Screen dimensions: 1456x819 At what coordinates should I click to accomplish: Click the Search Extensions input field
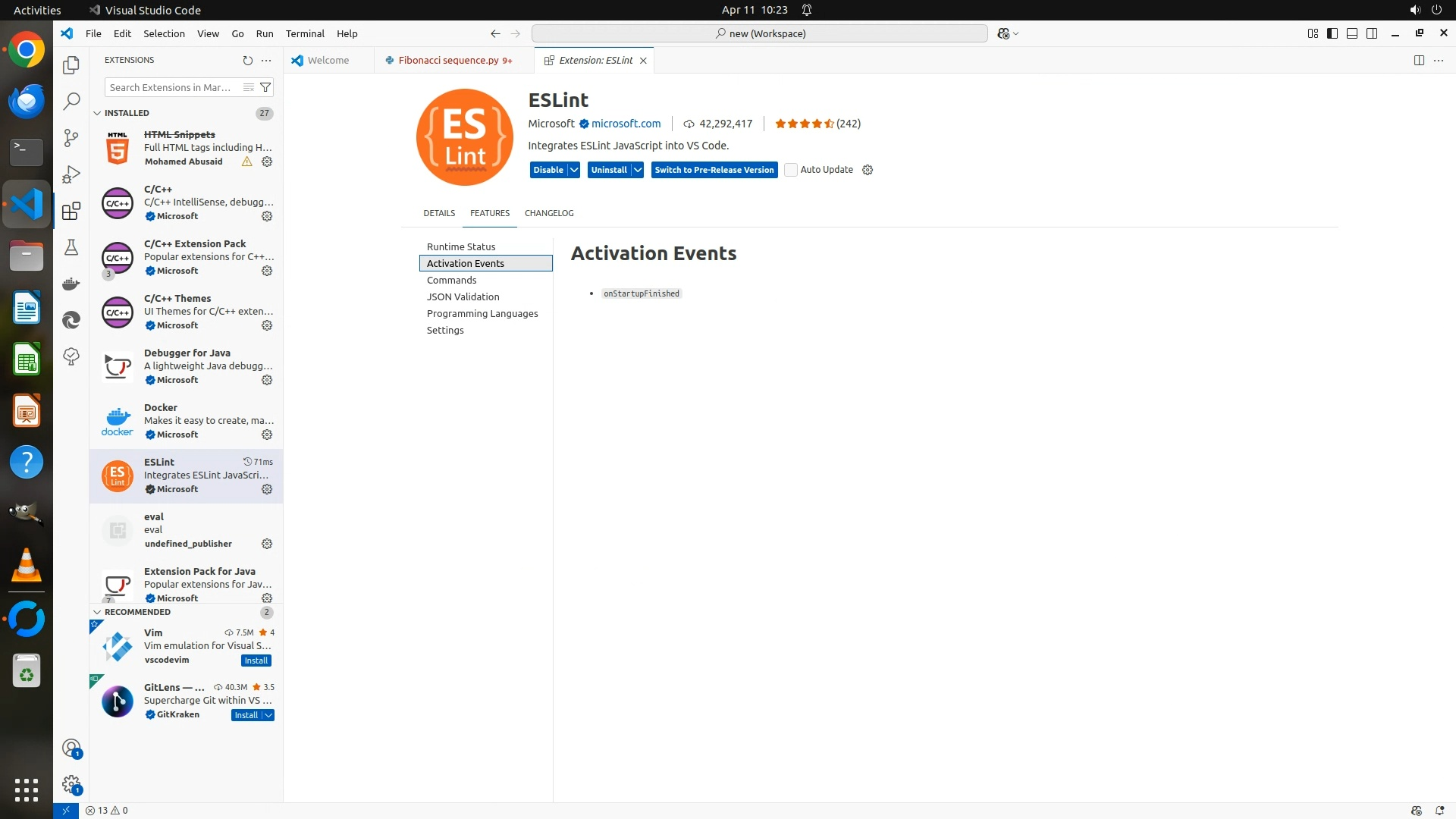point(173,87)
